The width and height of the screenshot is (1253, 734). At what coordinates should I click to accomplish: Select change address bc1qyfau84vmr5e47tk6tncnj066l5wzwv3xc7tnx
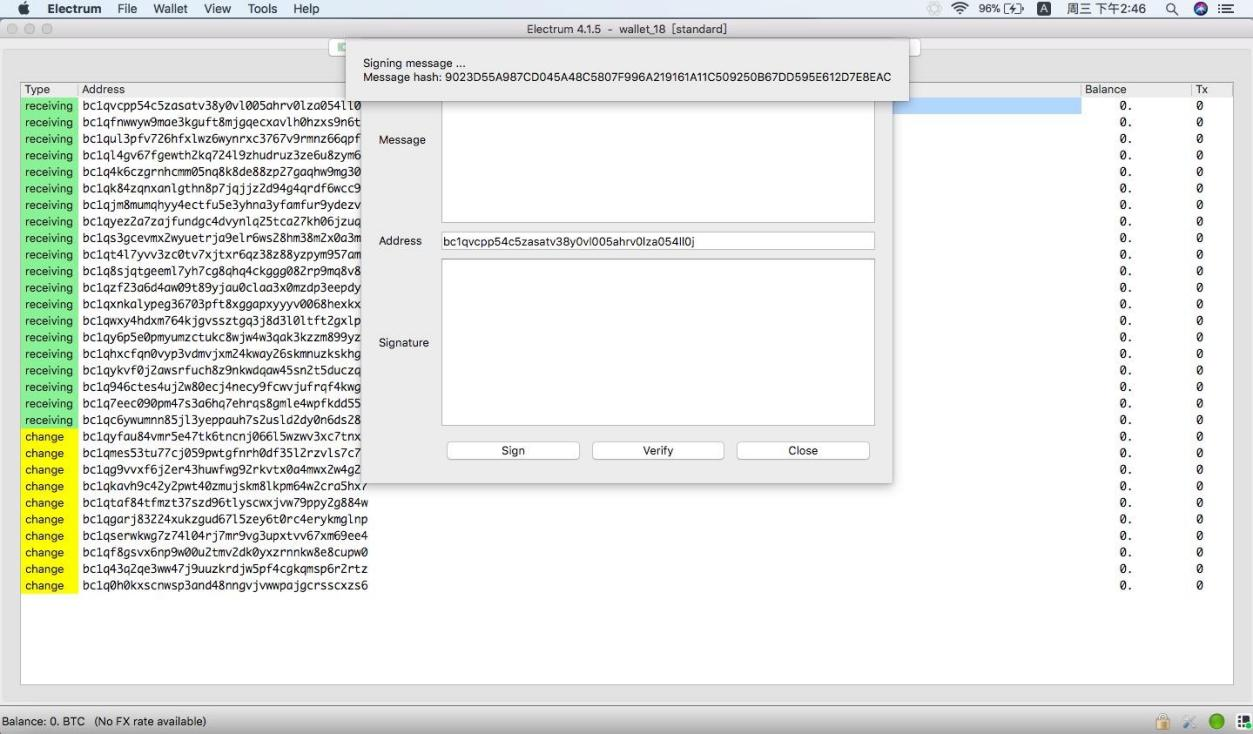pos(221,436)
